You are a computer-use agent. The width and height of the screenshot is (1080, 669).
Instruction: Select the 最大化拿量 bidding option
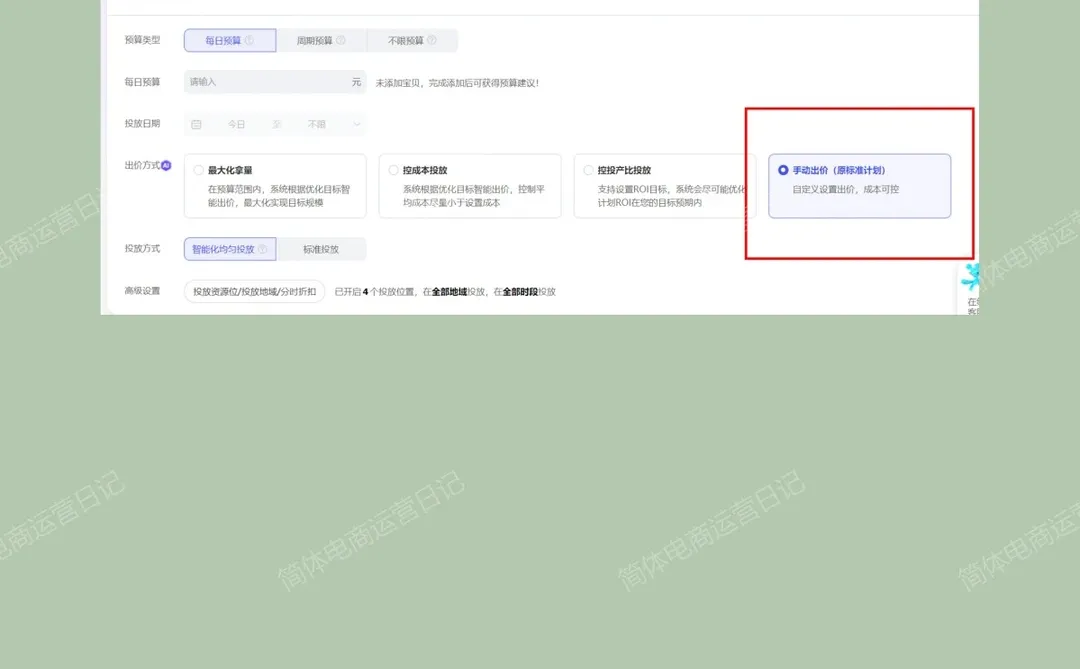198,170
